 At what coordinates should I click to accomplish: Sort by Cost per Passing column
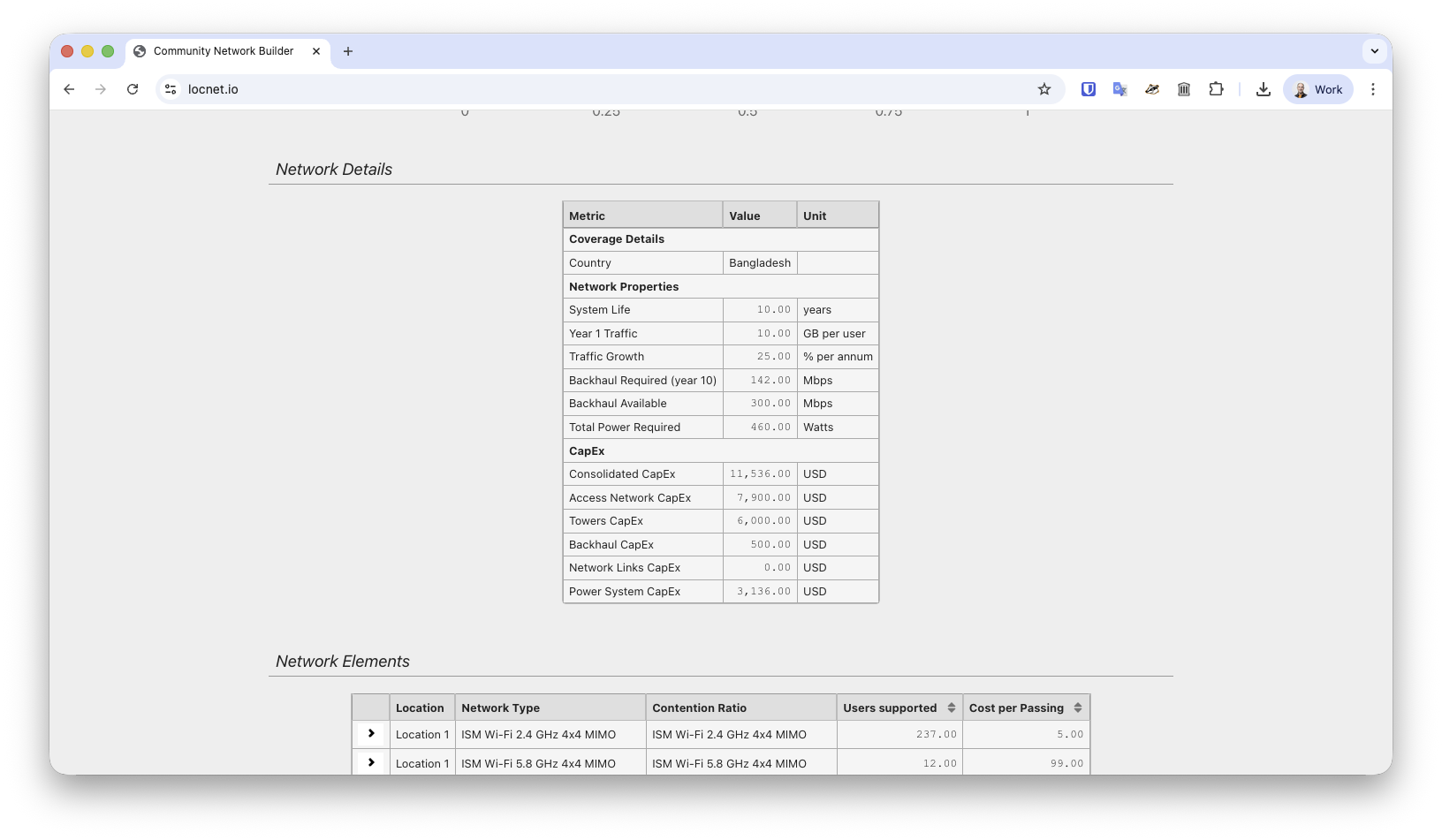1077,708
